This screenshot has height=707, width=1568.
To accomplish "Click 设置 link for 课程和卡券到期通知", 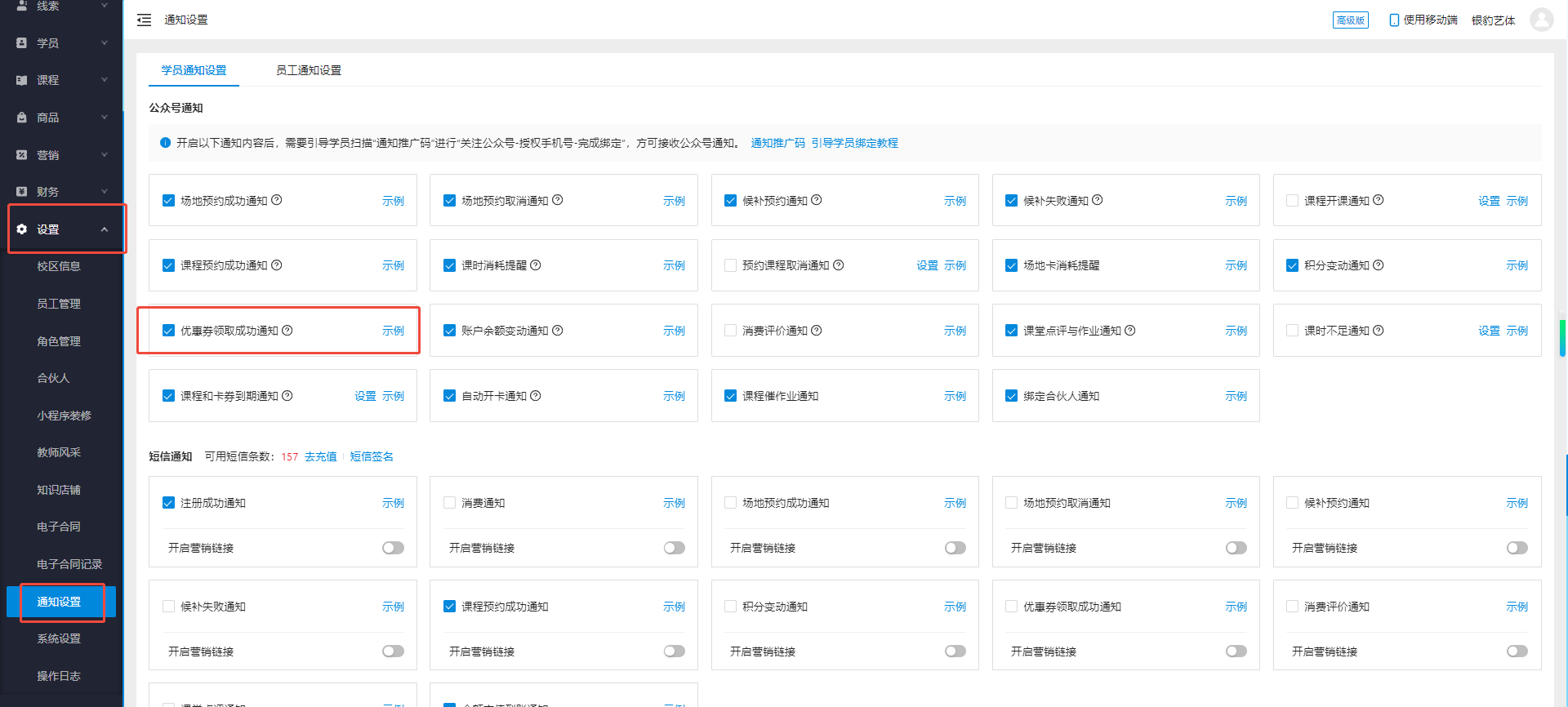I will 365,396.
